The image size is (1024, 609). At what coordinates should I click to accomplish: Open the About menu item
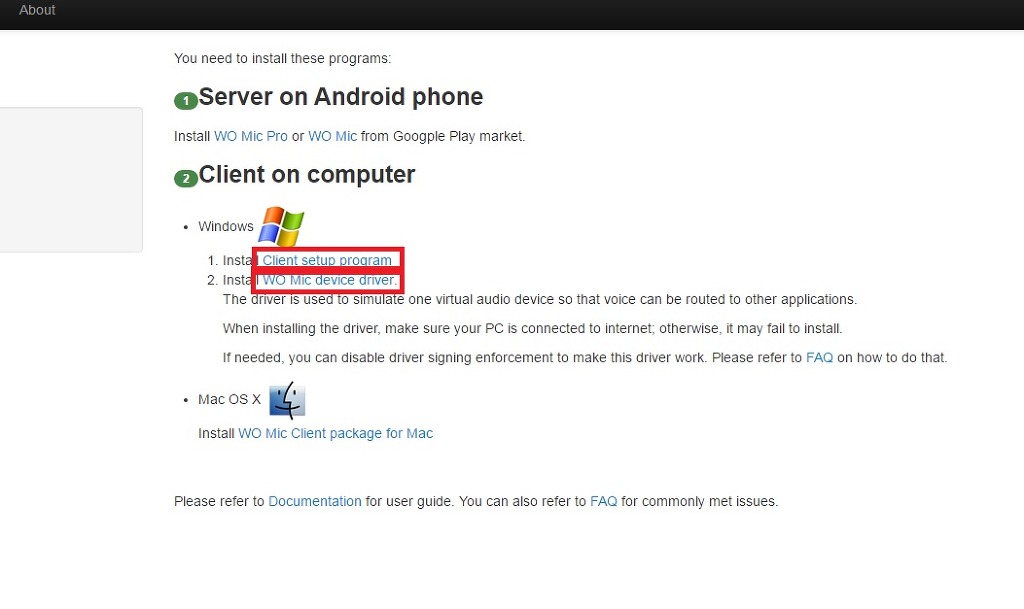pos(37,10)
